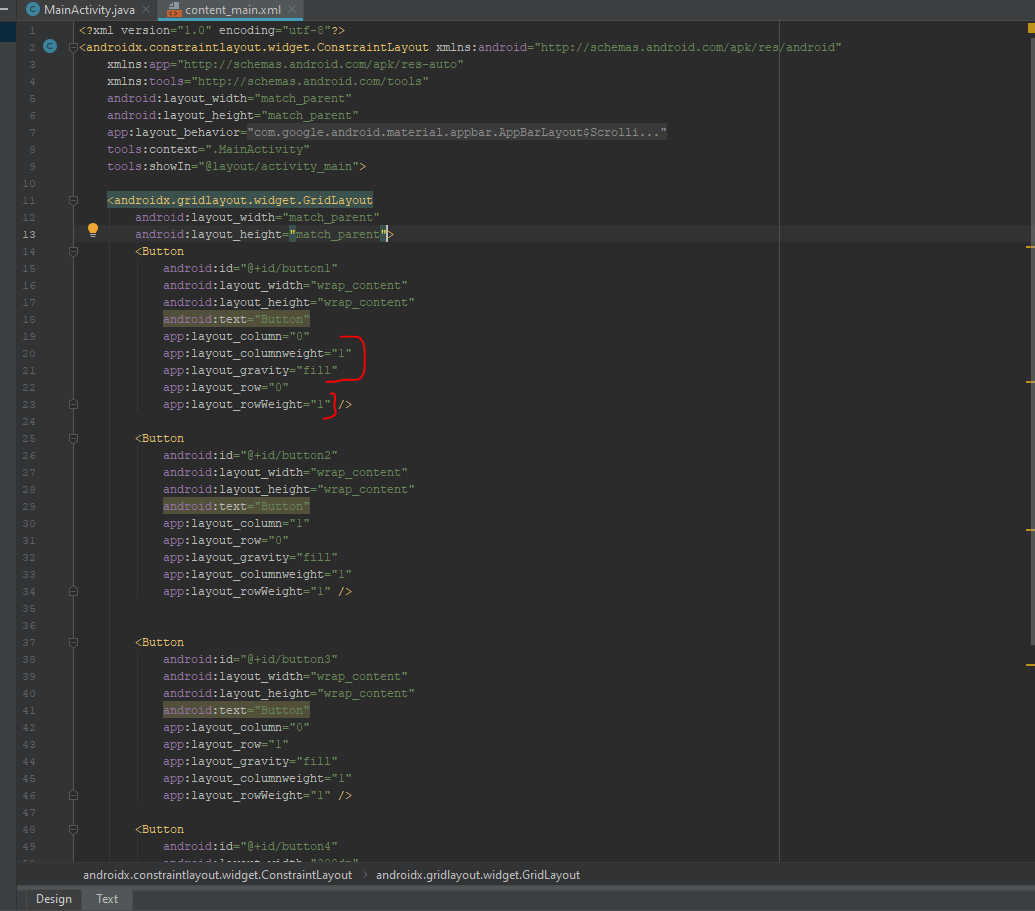Click the yellow lightbulb quick-fix icon
Viewport: 1035px width, 911px height.
[x=93, y=230]
